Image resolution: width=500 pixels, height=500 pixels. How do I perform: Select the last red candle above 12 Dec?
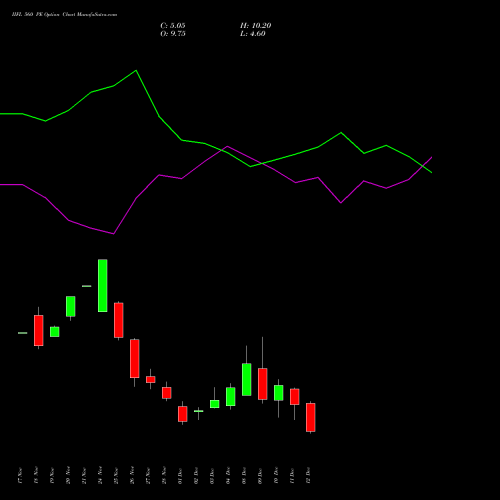click(311, 417)
